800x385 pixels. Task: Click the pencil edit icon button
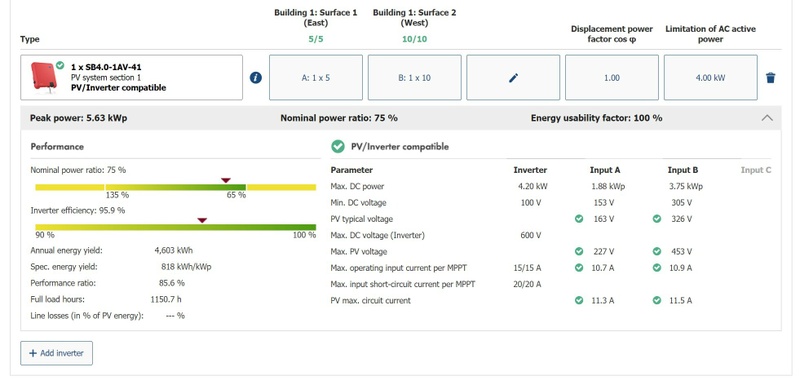coord(513,78)
